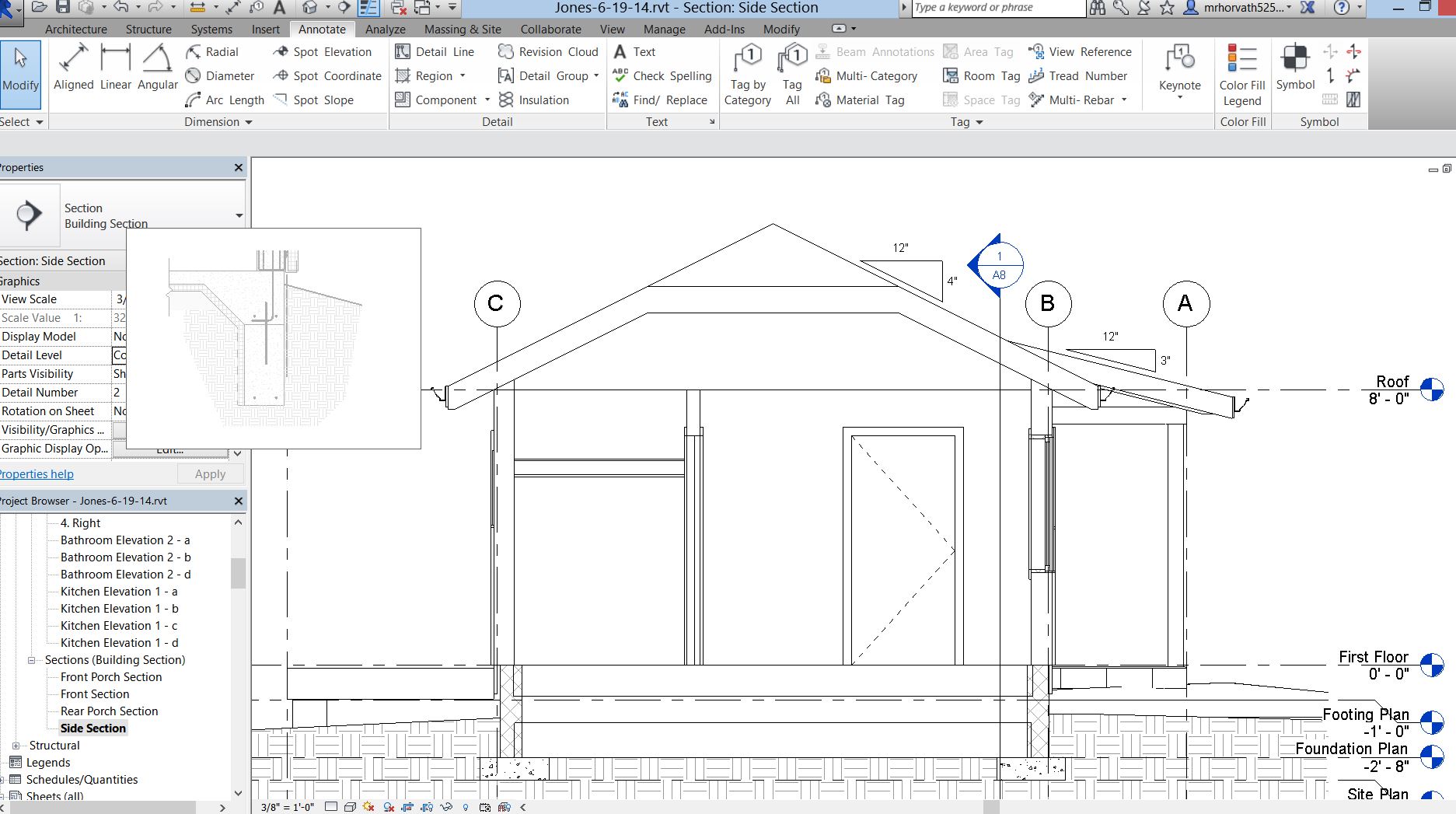
Task: Insert an Insulation detail
Action: [534, 100]
